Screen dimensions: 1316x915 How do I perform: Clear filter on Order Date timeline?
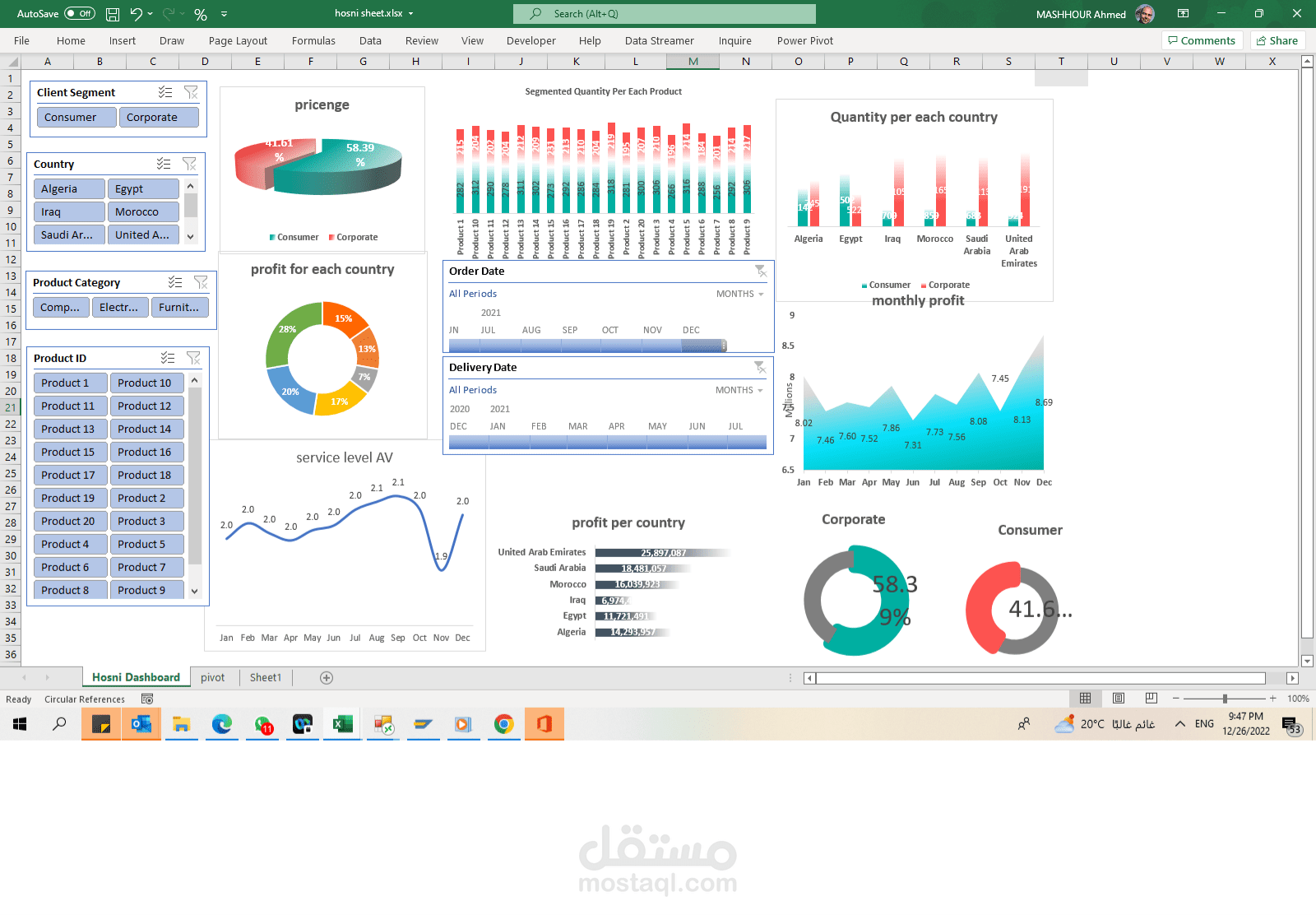[x=761, y=271]
